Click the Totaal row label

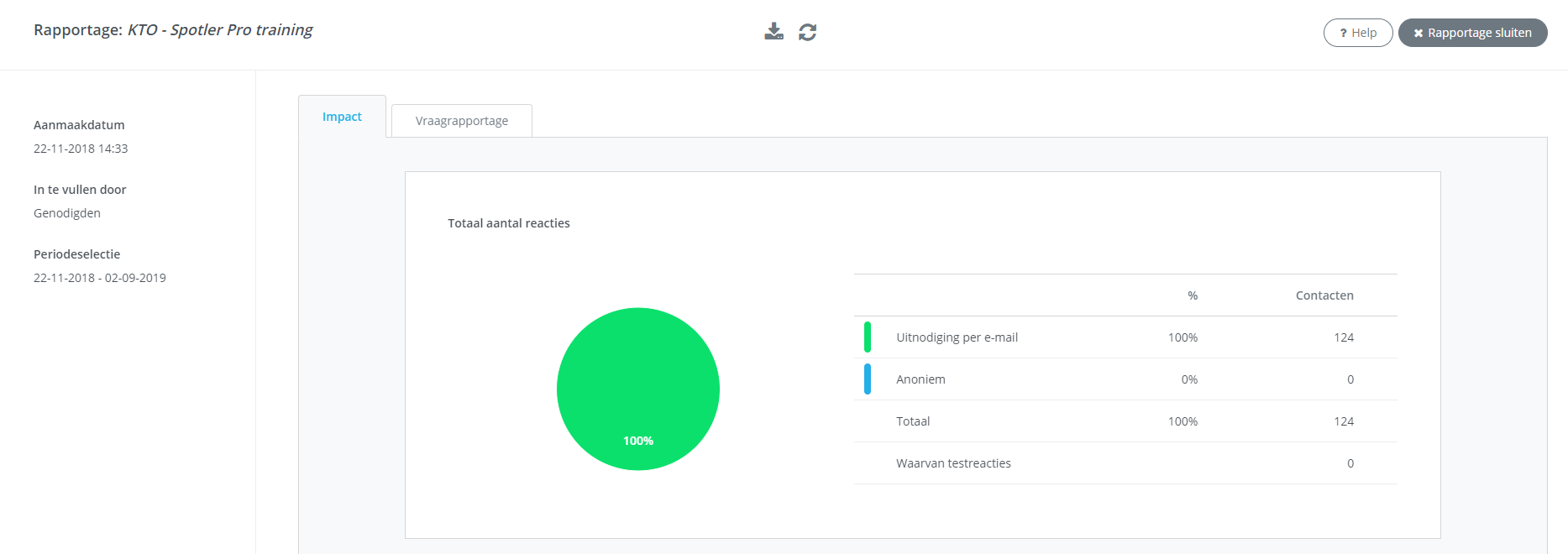tap(913, 421)
